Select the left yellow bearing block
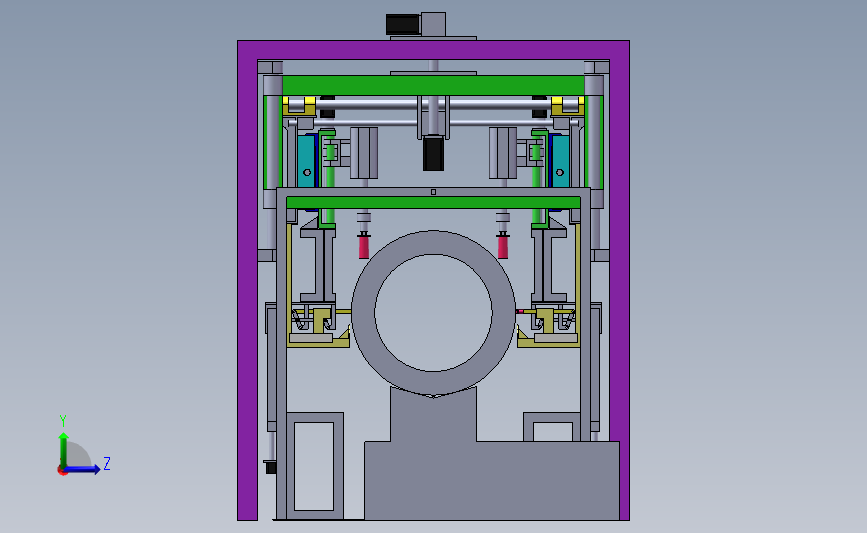Screen dimensions: 867x533 [x=299, y=106]
